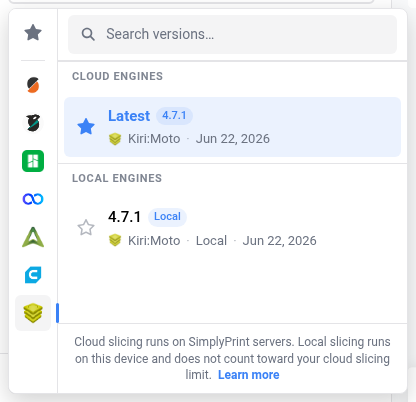
Task: Open the Favorites star tab in the sidebar
Action: pyautogui.click(x=33, y=33)
